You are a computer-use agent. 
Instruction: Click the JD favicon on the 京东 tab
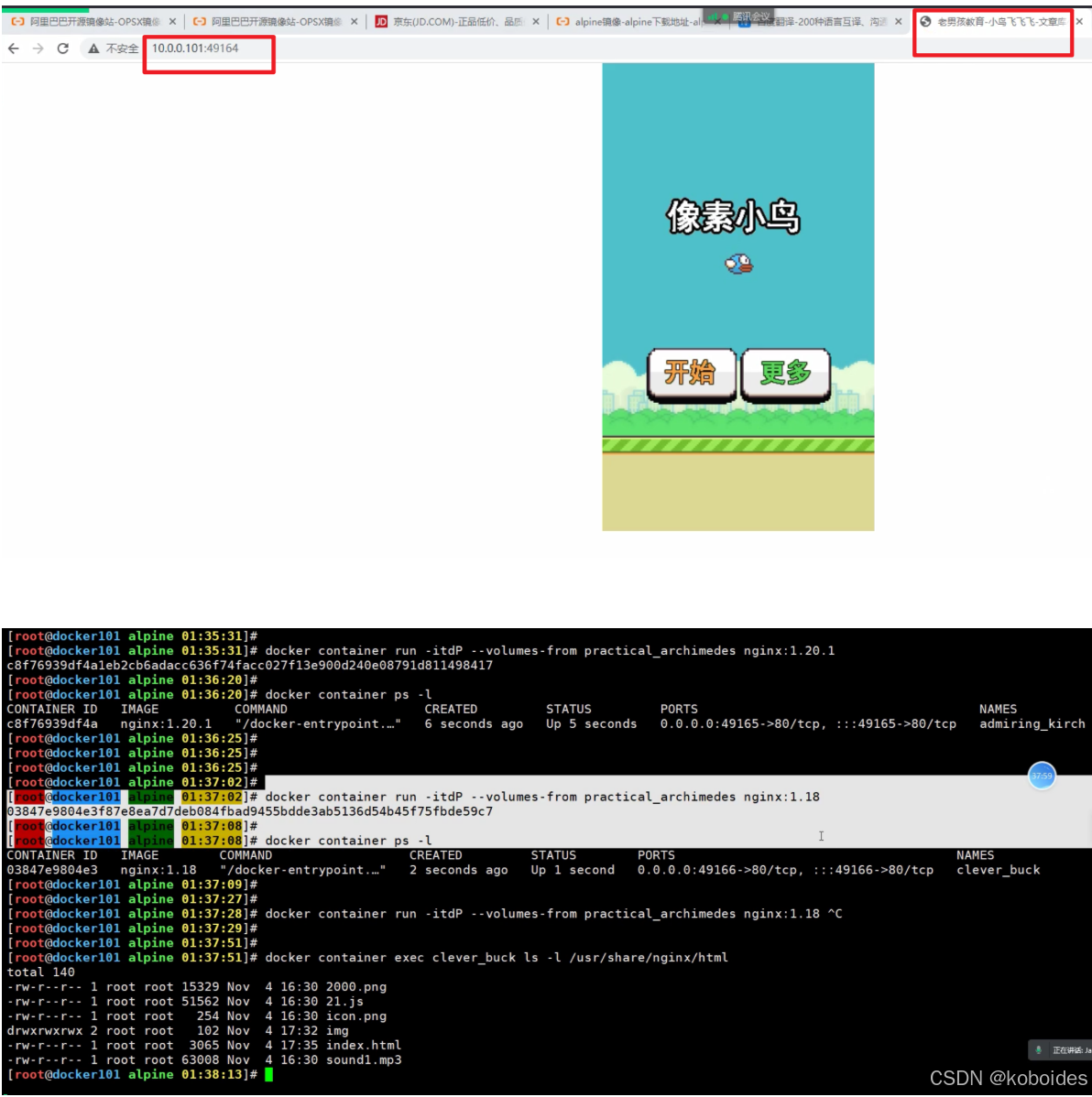pos(381,22)
